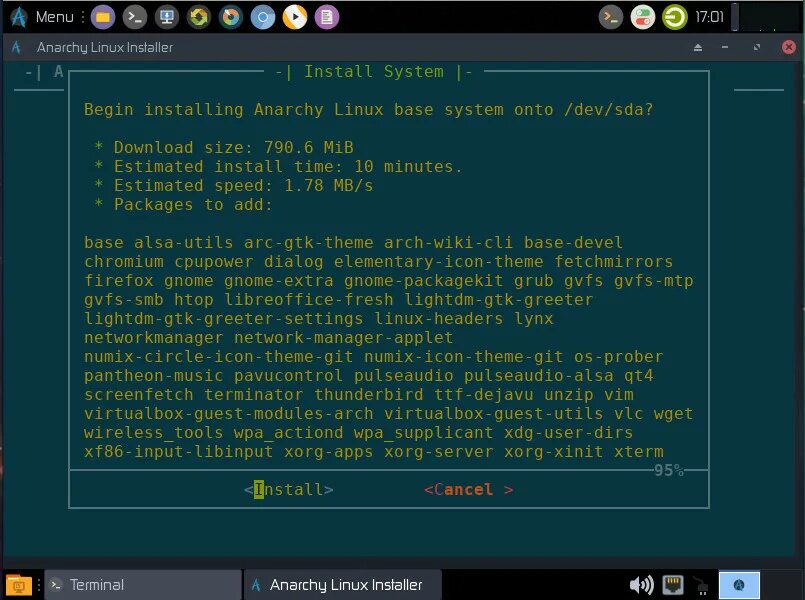This screenshot has height=600, width=805.
Task: Click the display settings monitor icon
Action: pyautogui.click(x=167, y=17)
